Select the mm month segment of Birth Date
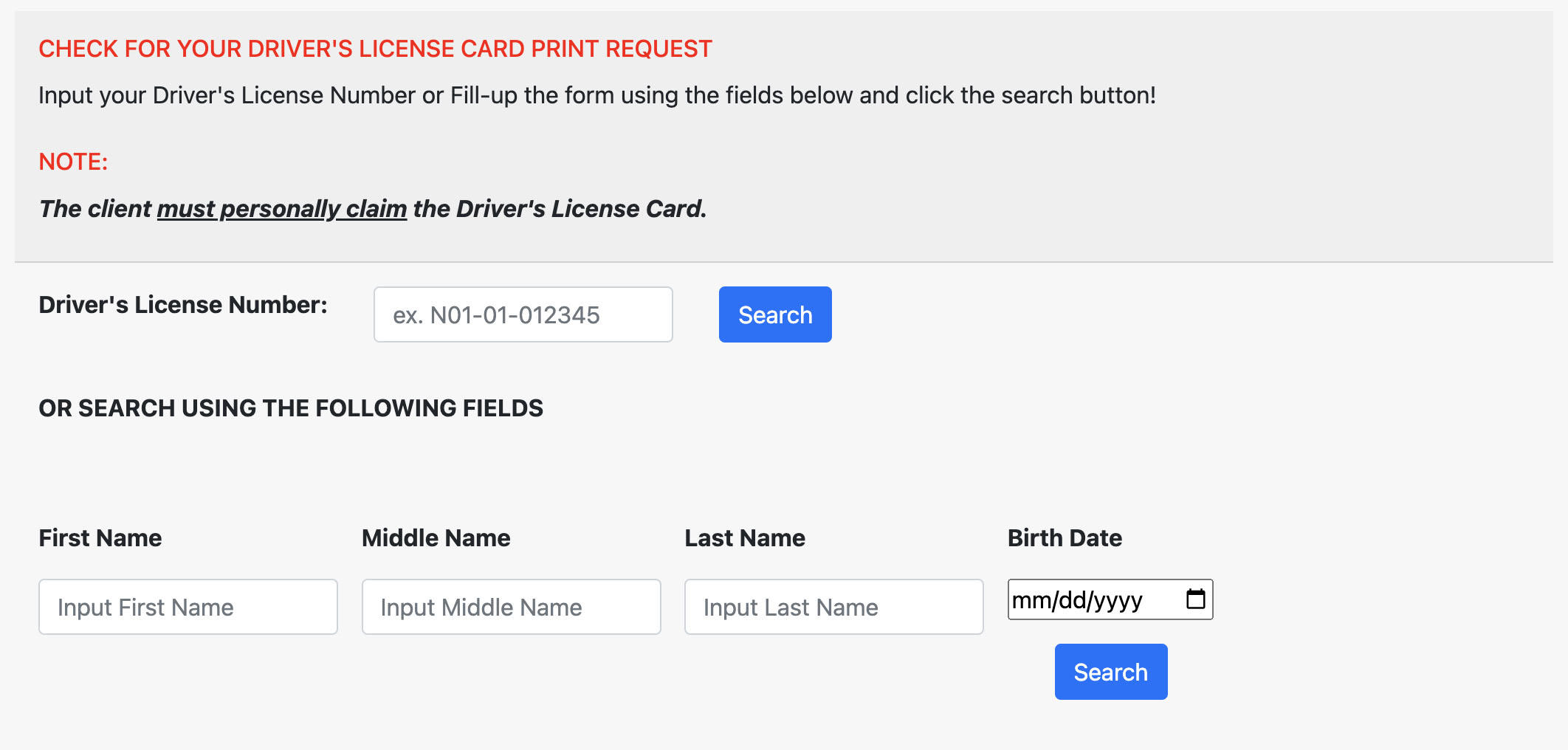 click(x=1031, y=600)
